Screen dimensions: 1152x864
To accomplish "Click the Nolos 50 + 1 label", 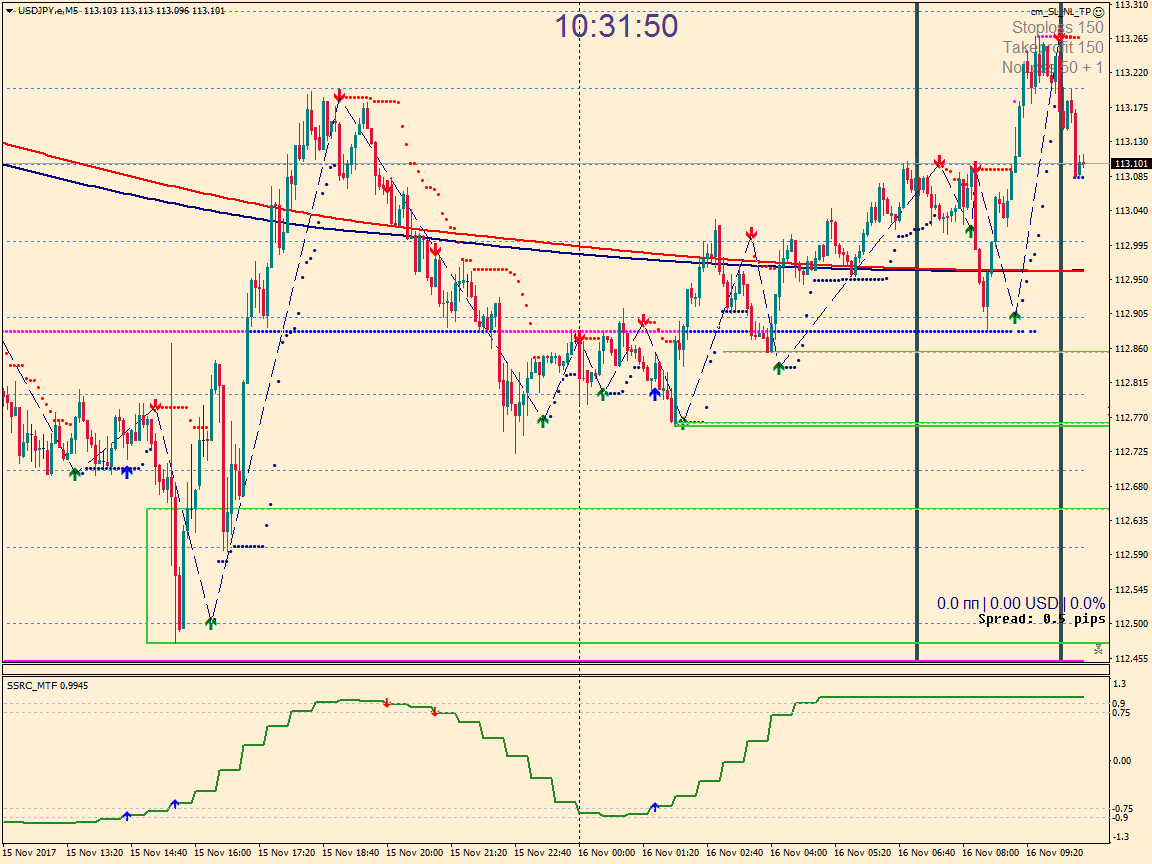I will (x=1052, y=68).
